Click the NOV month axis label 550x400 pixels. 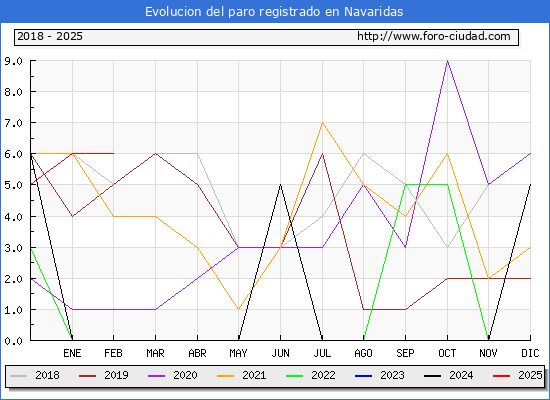click(488, 353)
